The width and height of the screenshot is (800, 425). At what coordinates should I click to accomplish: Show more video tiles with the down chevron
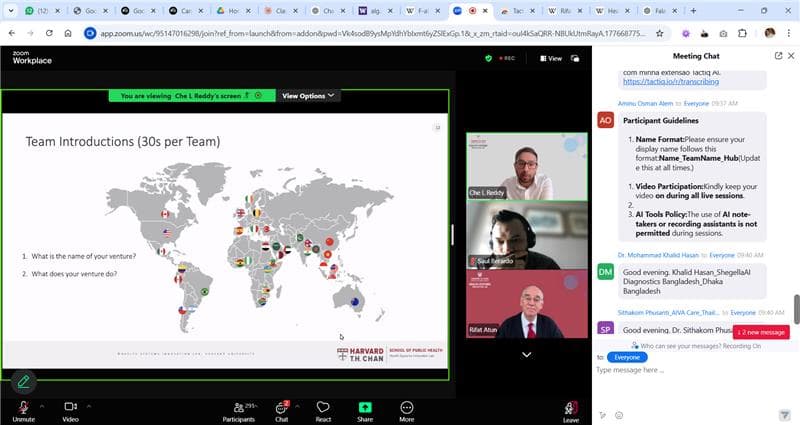[x=527, y=355]
